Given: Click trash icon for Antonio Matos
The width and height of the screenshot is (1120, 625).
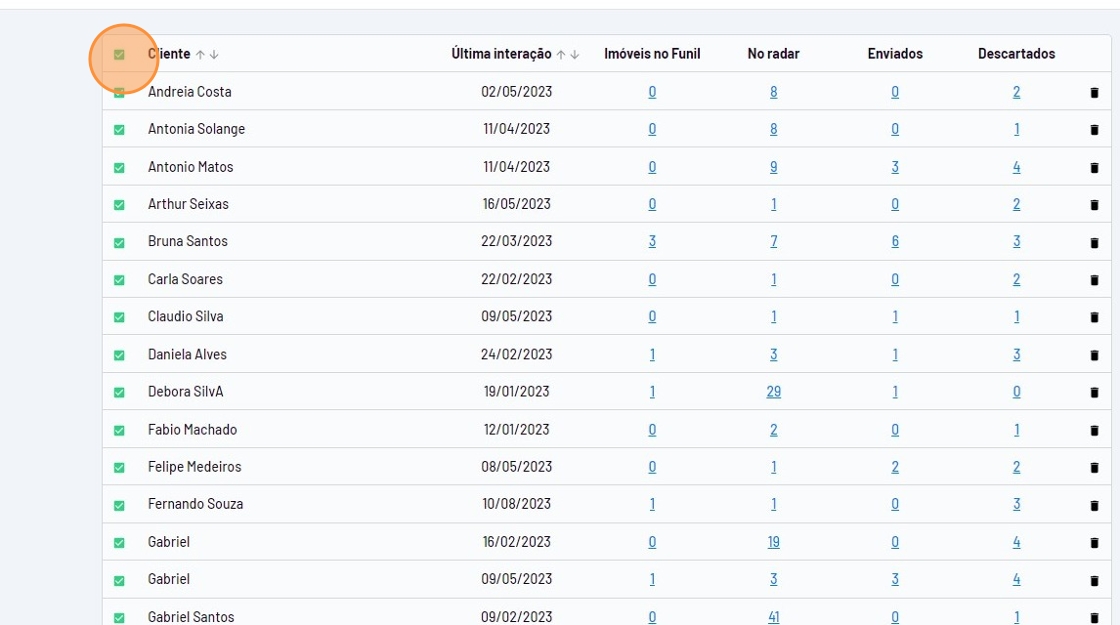Looking at the screenshot, I should [x=1093, y=167].
